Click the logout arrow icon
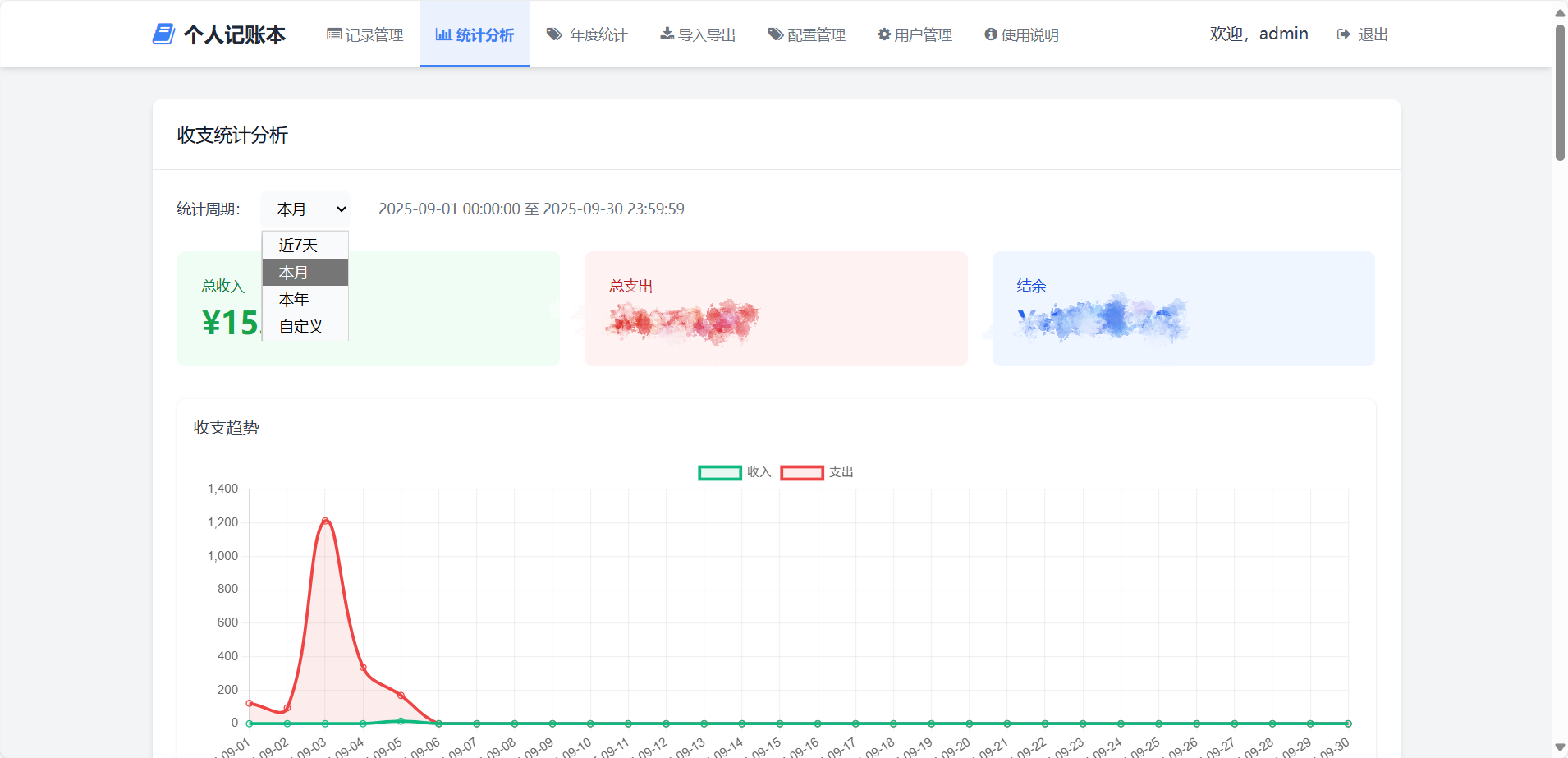The height and width of the screenshot is (758, 1568). point(1344,34)
